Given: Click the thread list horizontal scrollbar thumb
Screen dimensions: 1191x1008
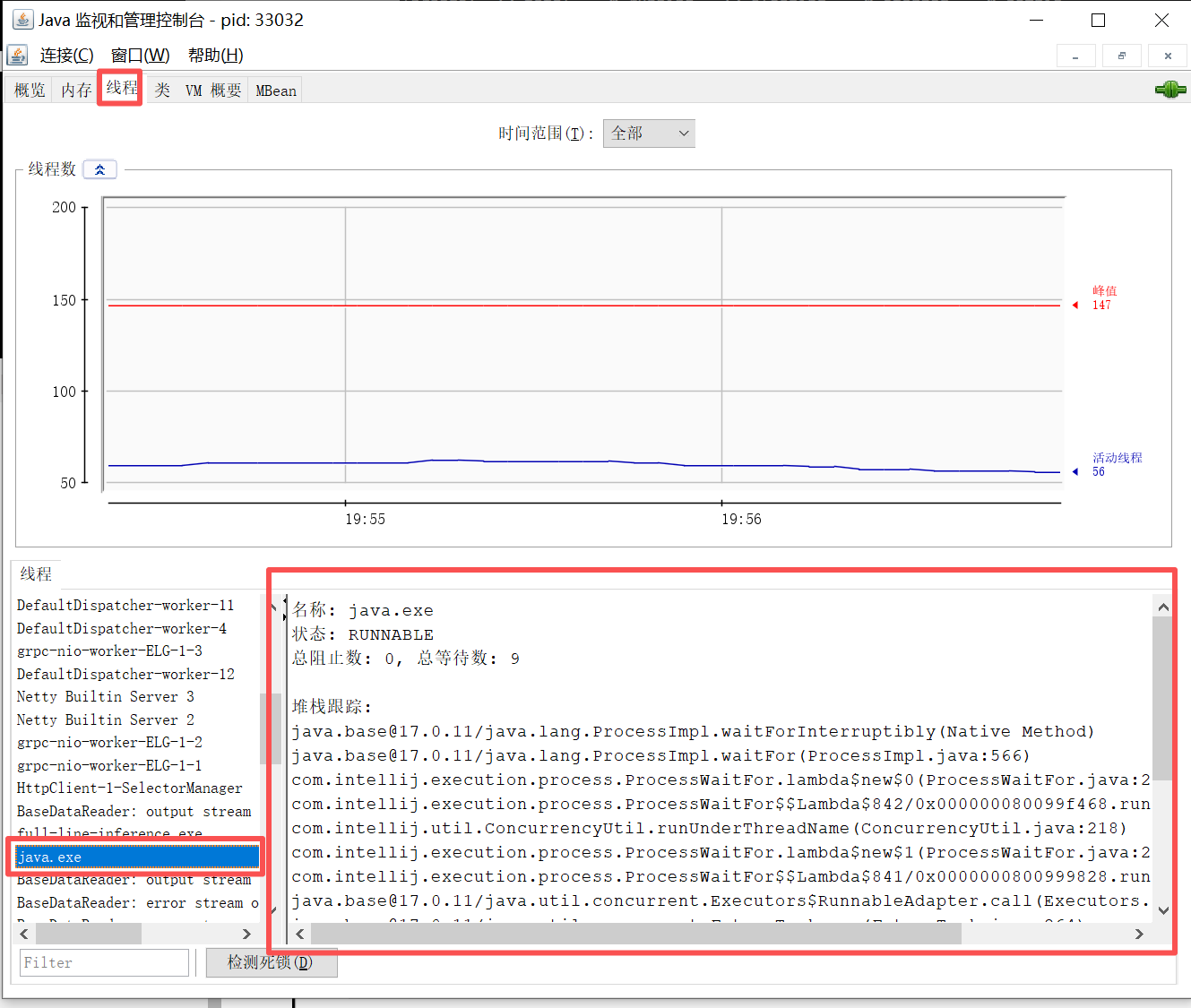Looking at the screenshot, I should 88,934.
